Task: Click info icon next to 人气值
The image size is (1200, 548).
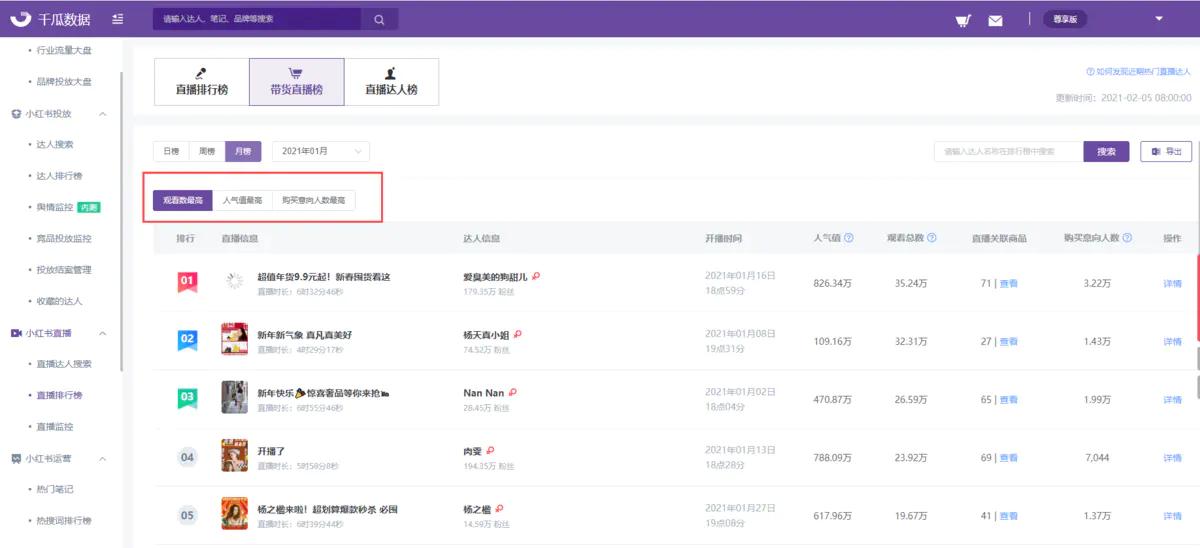Action: [x=848, y=238]
